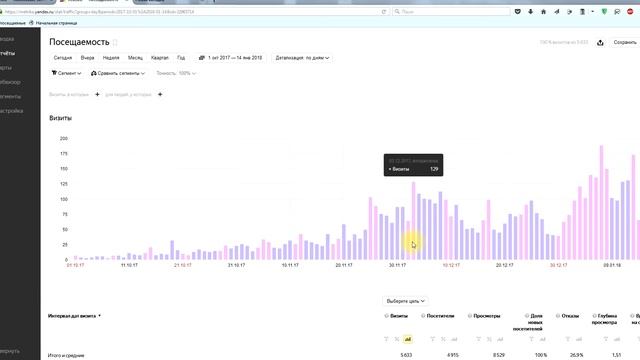
Task: Click the 8 529 total page views value
Action: click(499, 356)
